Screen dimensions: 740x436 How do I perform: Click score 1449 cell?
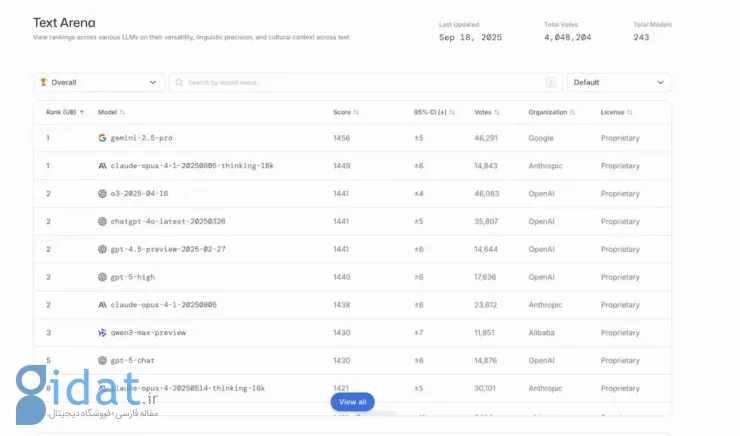click(x=341, y=166)
